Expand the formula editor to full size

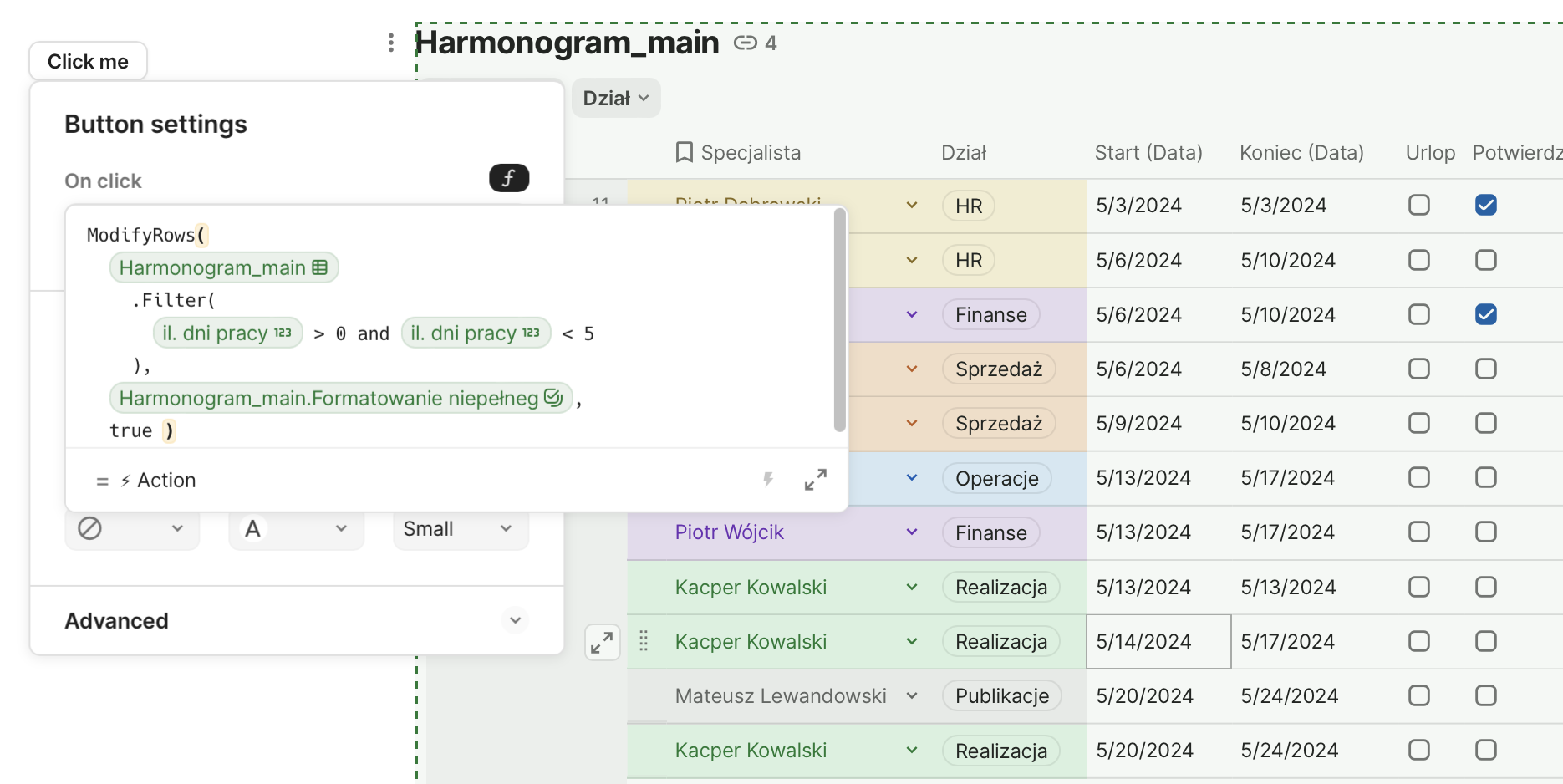coord(815,480)
